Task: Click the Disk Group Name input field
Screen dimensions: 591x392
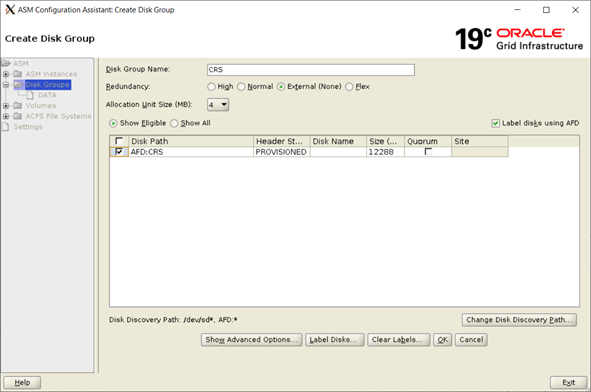Action: pyautogui.click(x=311, y=70)
